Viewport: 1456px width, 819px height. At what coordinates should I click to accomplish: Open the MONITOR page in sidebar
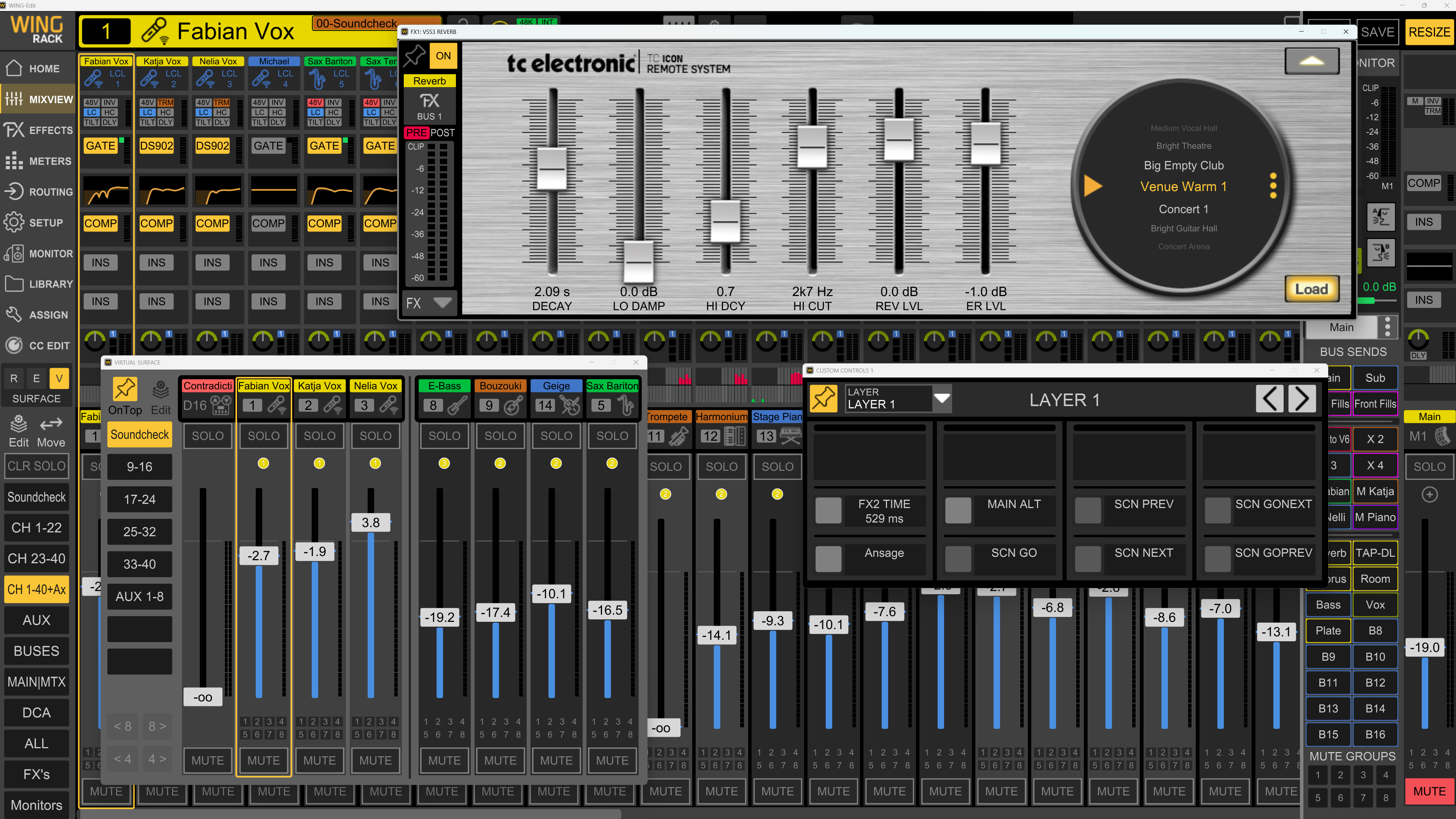(x=37, y=253)
